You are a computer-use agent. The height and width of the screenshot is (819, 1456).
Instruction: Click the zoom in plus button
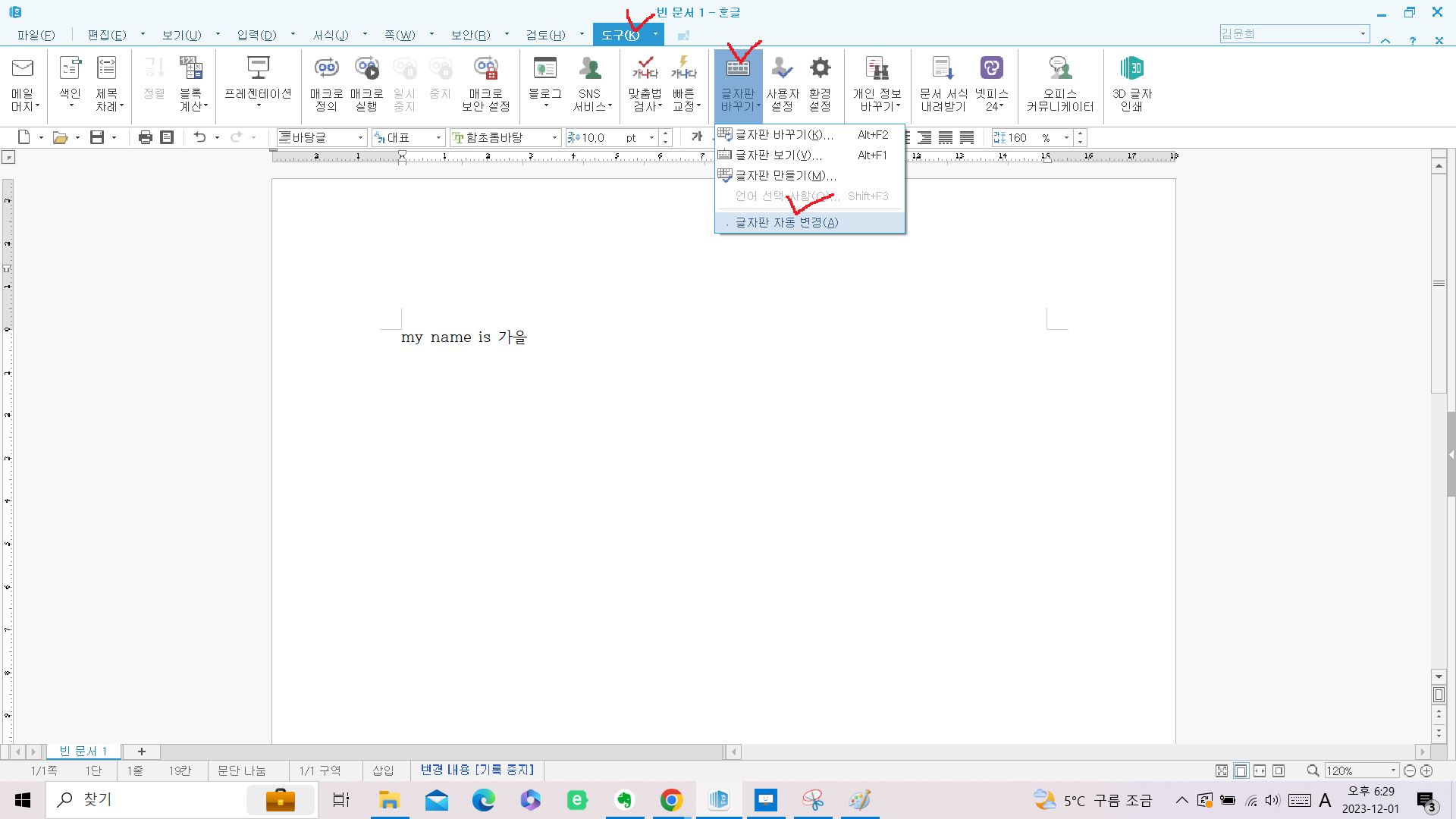click(x=1426, y=770)
